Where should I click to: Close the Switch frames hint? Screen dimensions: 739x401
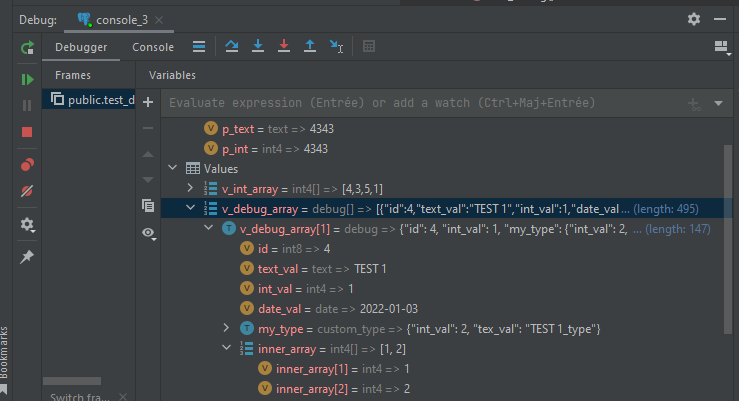pos(123,397)
